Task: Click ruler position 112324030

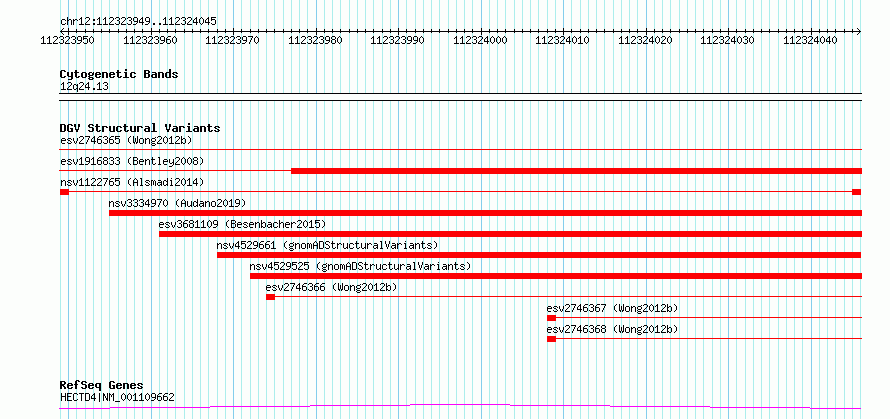Action: point(728,40)
